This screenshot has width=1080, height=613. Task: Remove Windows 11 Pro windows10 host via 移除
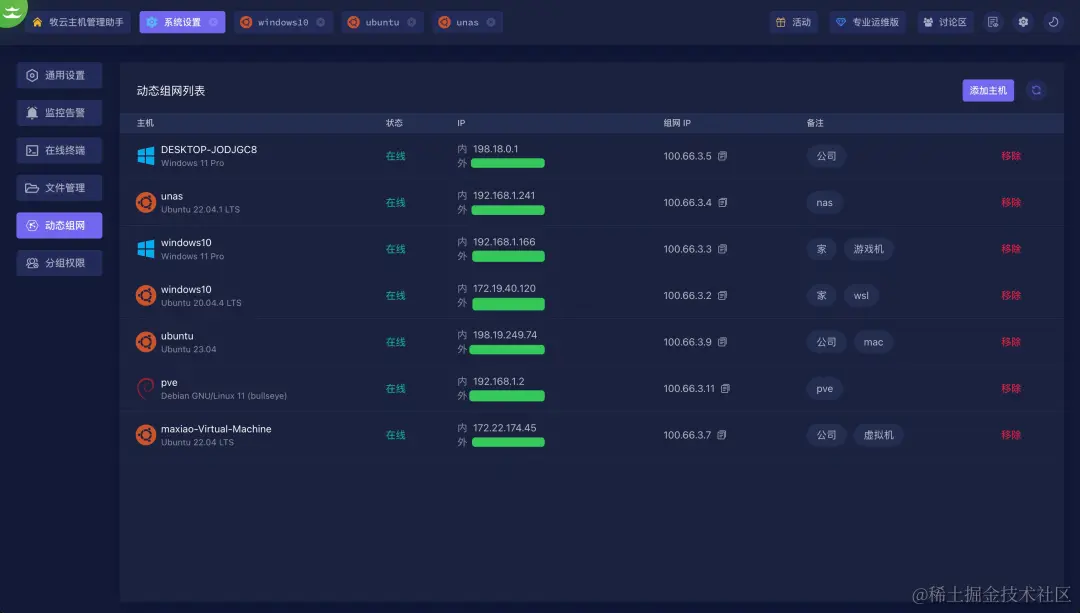tap(1010, 249)
